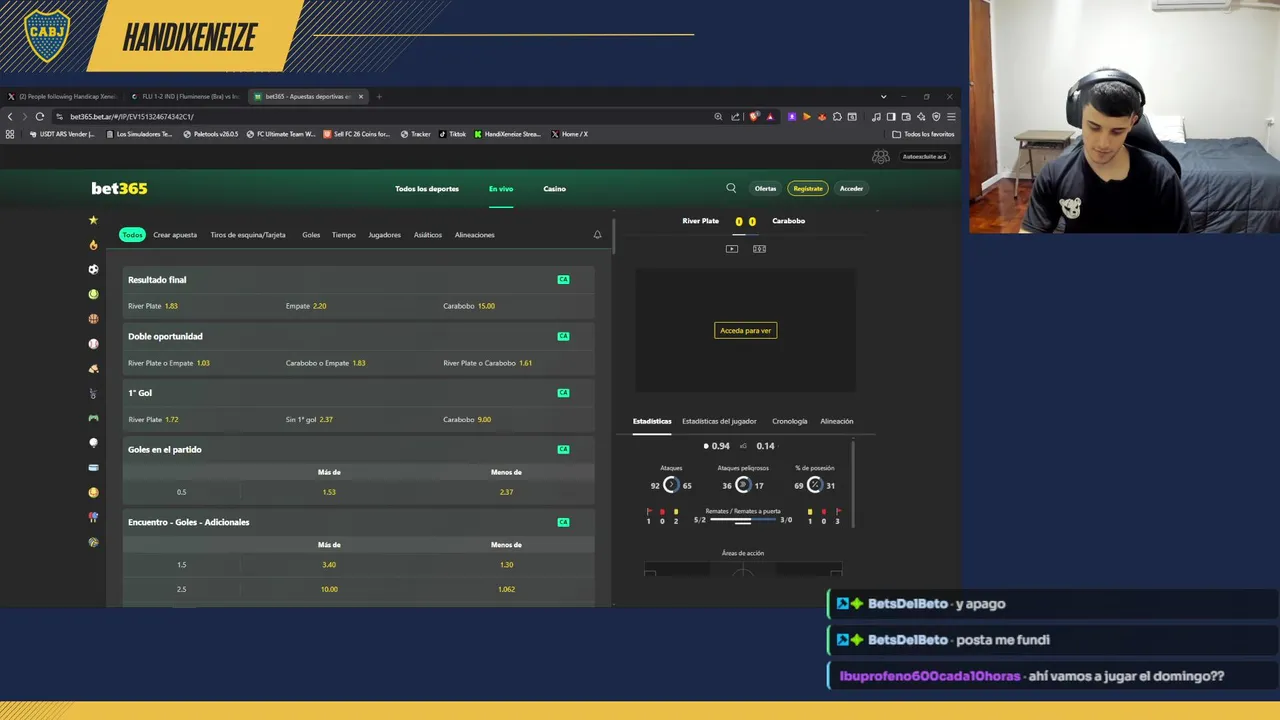The image size is (1280, 720).
Task: Select the soccer ball sport icon
Action: [93, 269]
